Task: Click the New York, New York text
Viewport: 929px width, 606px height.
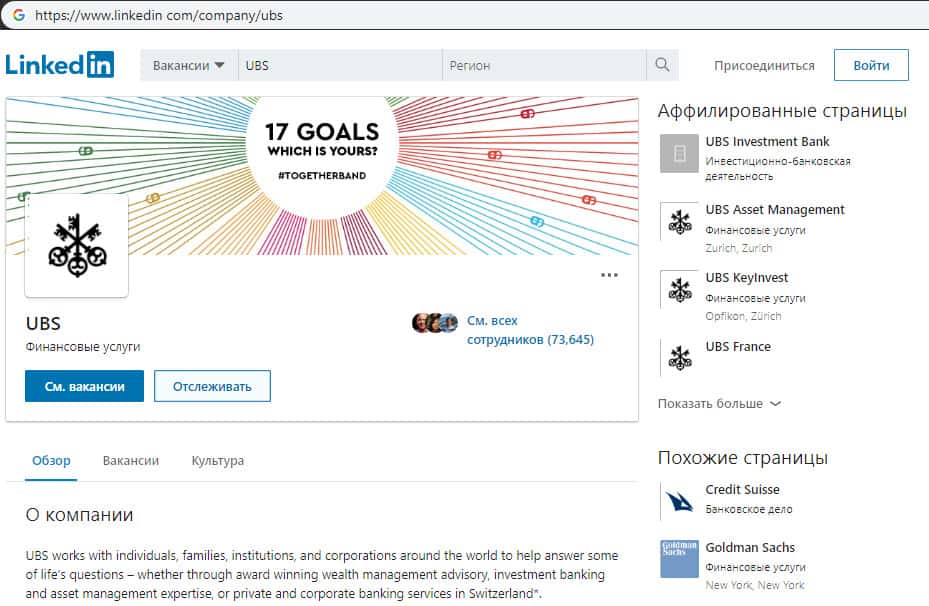Action: (x=755, y=585)
